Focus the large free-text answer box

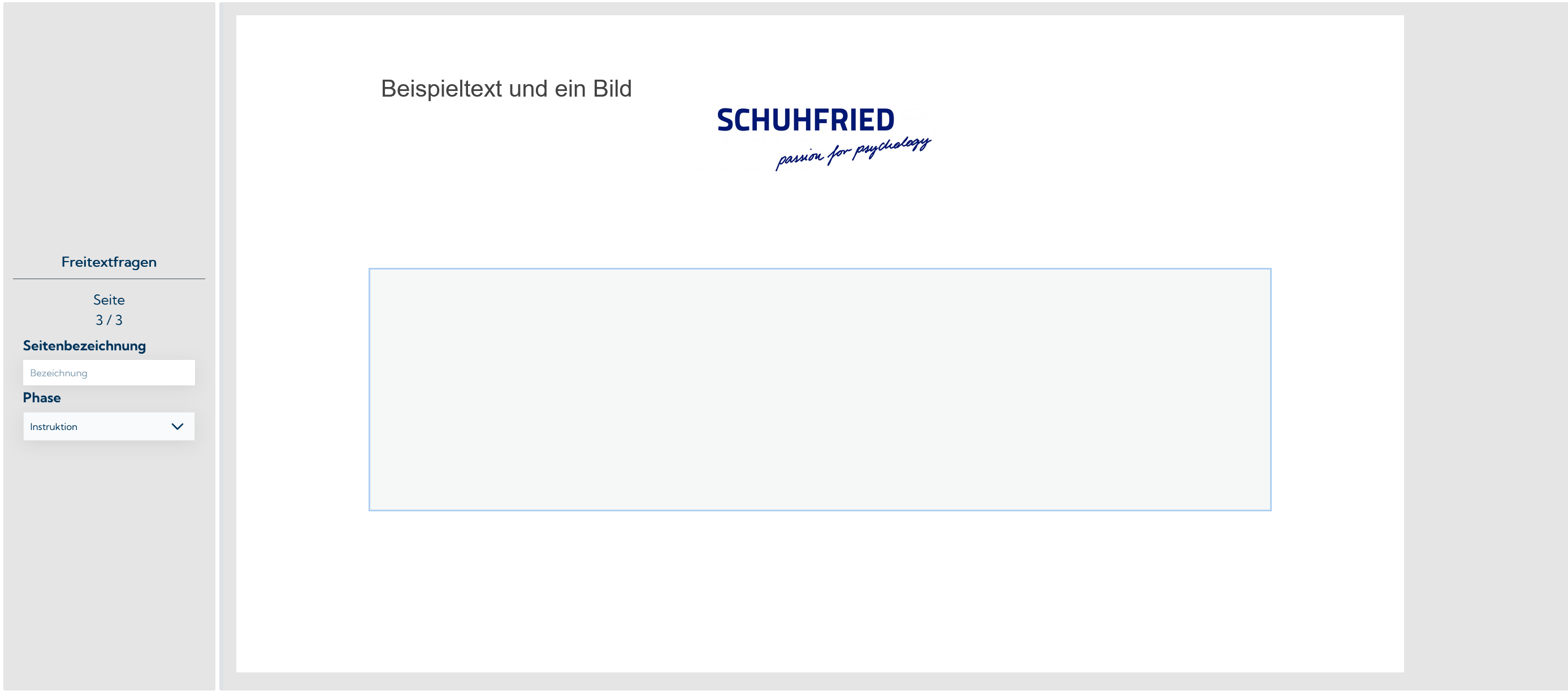tap(819, 389)
